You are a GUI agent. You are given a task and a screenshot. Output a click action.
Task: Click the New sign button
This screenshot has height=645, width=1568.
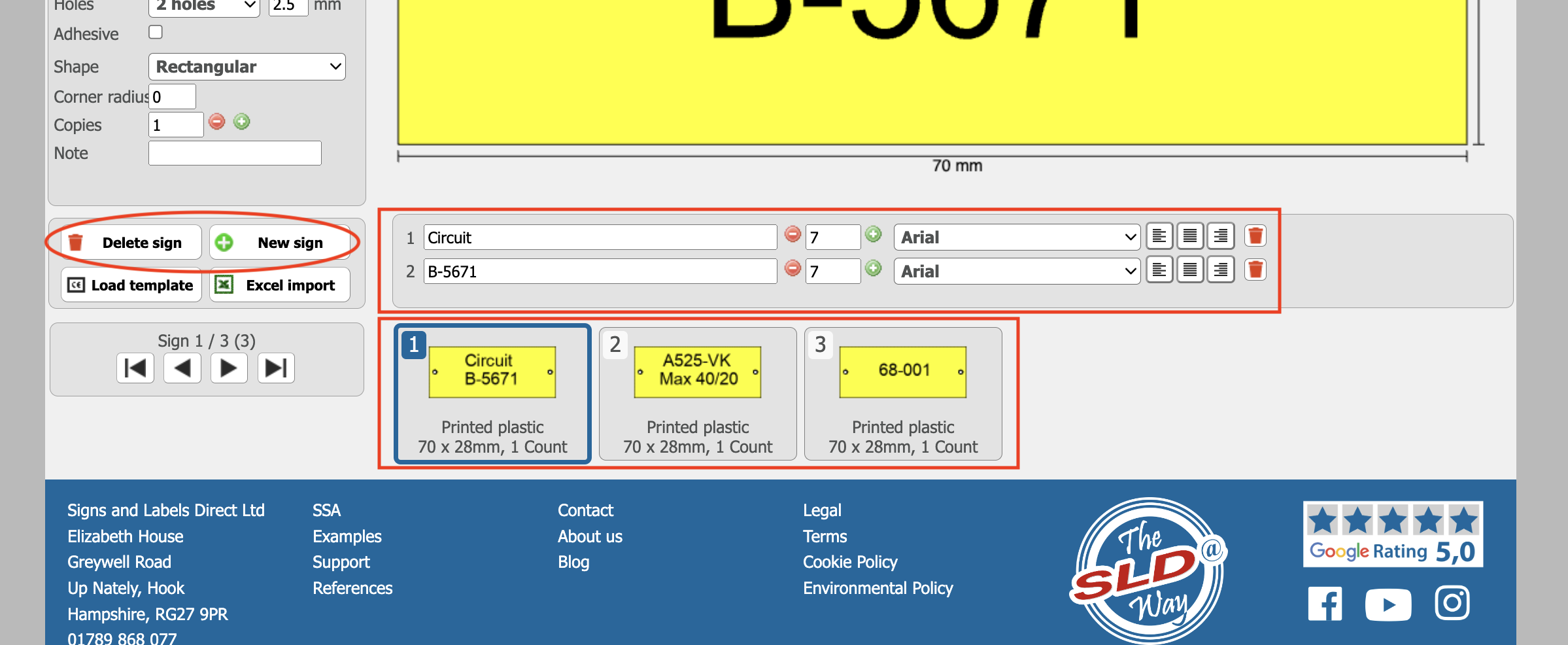click(x=279, y=243)
